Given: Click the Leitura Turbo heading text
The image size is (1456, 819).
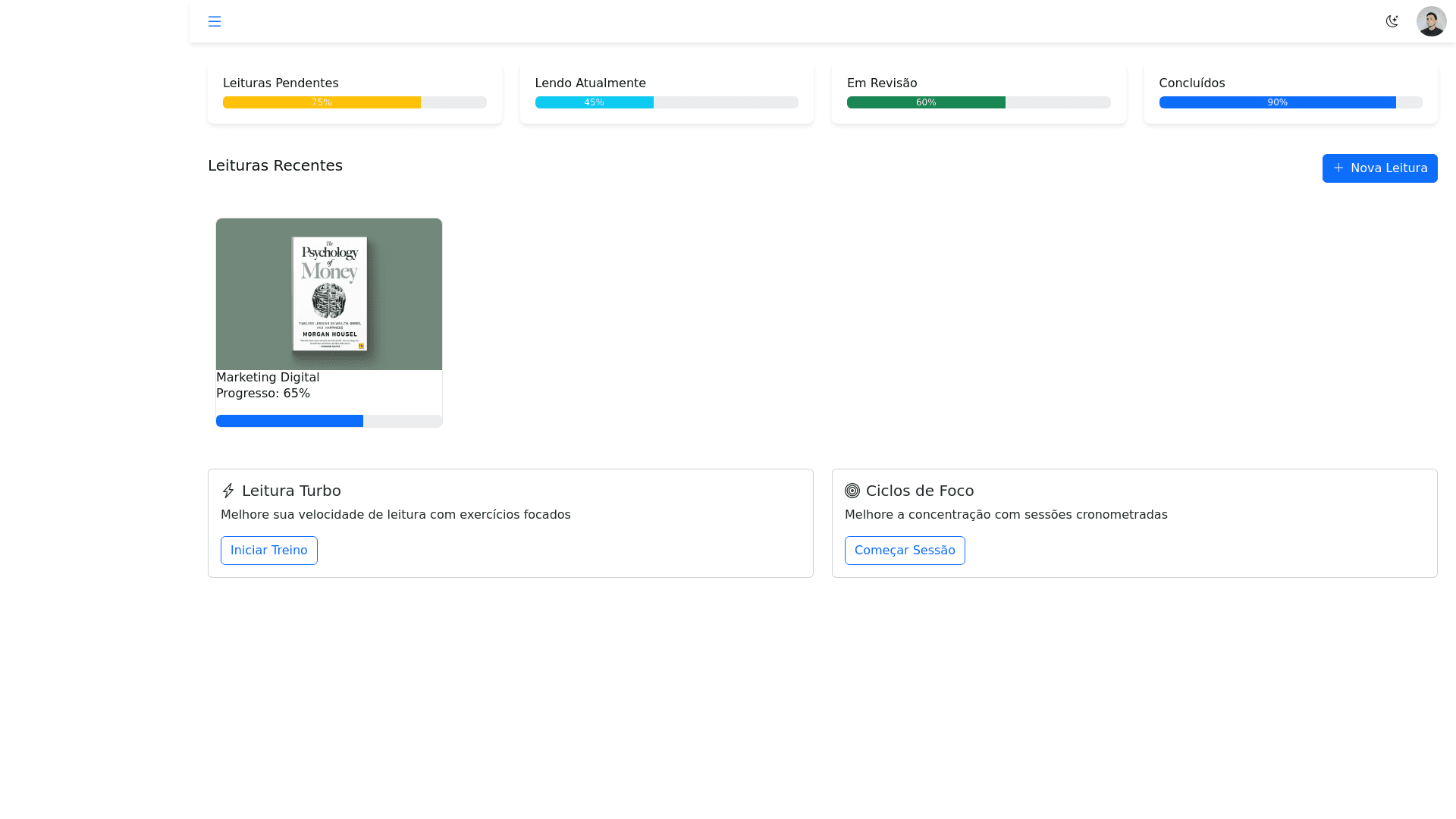Looking at the screenshot, I should pyautogui.click(x=291, y=491).
